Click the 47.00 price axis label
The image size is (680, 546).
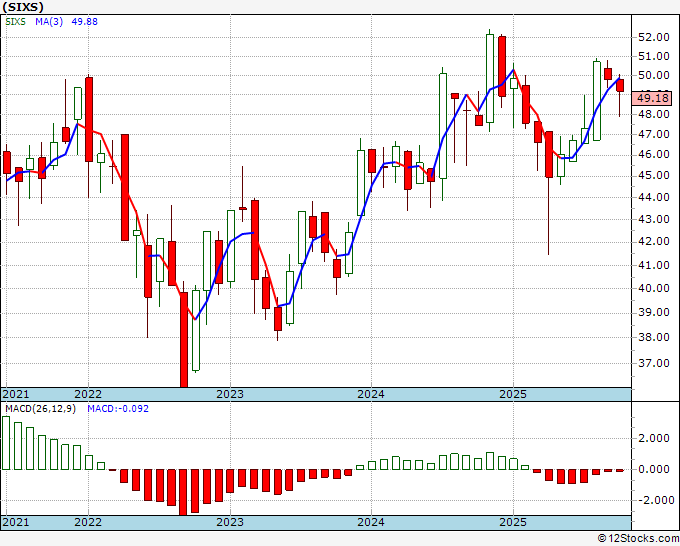654,134
